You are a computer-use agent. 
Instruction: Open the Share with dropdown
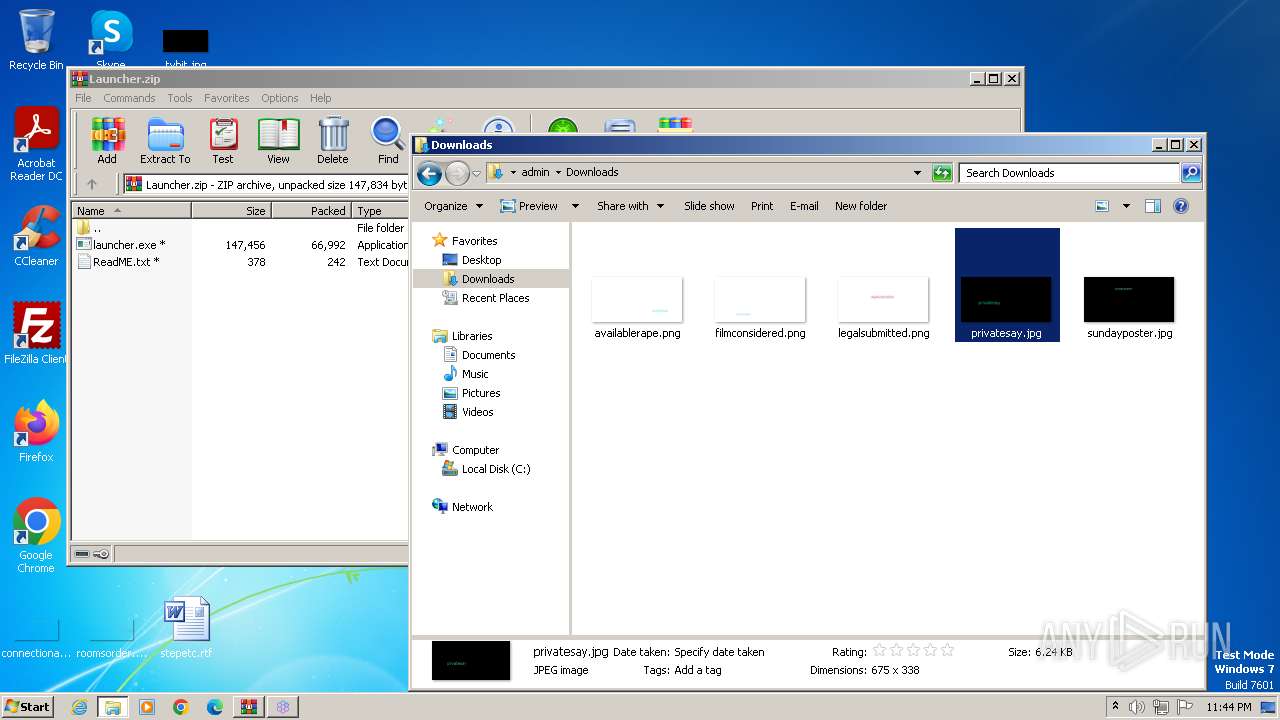[x=632, y=206]
